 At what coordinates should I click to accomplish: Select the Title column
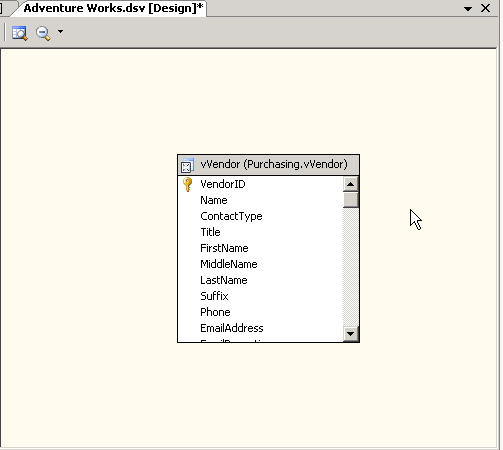click(x=210, y=232)
